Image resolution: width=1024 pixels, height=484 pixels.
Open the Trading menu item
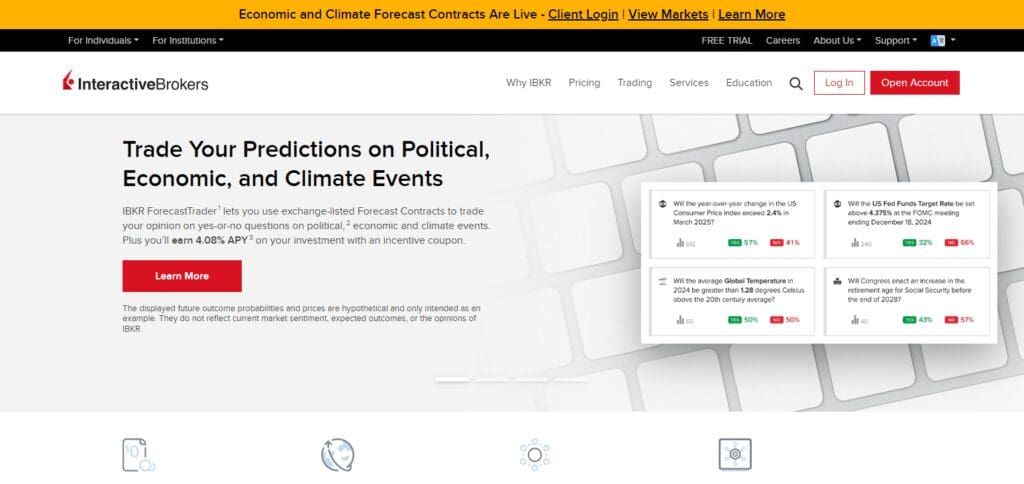(x=635, y=83)
